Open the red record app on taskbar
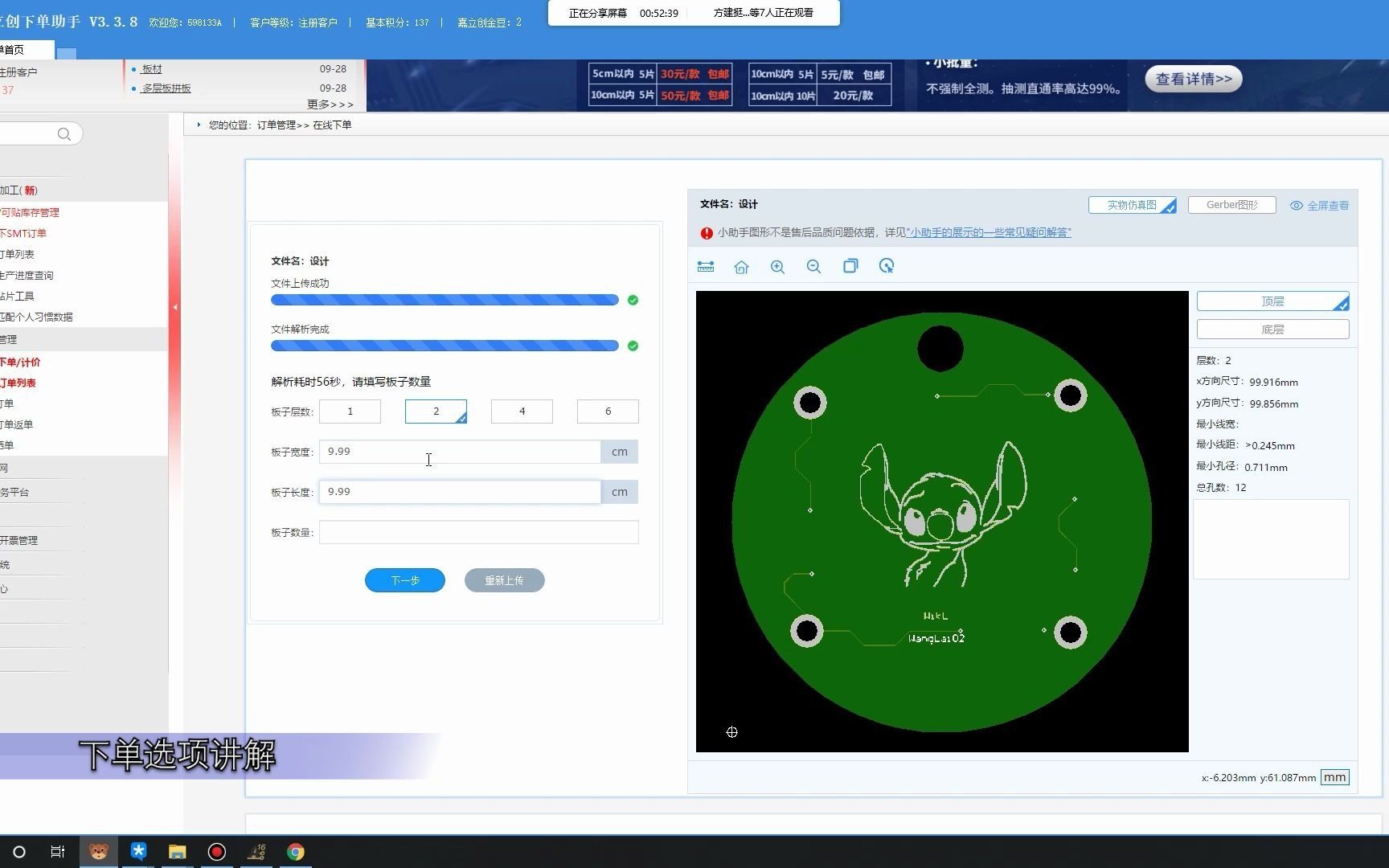1389x868 pixels. coord(217,852)
